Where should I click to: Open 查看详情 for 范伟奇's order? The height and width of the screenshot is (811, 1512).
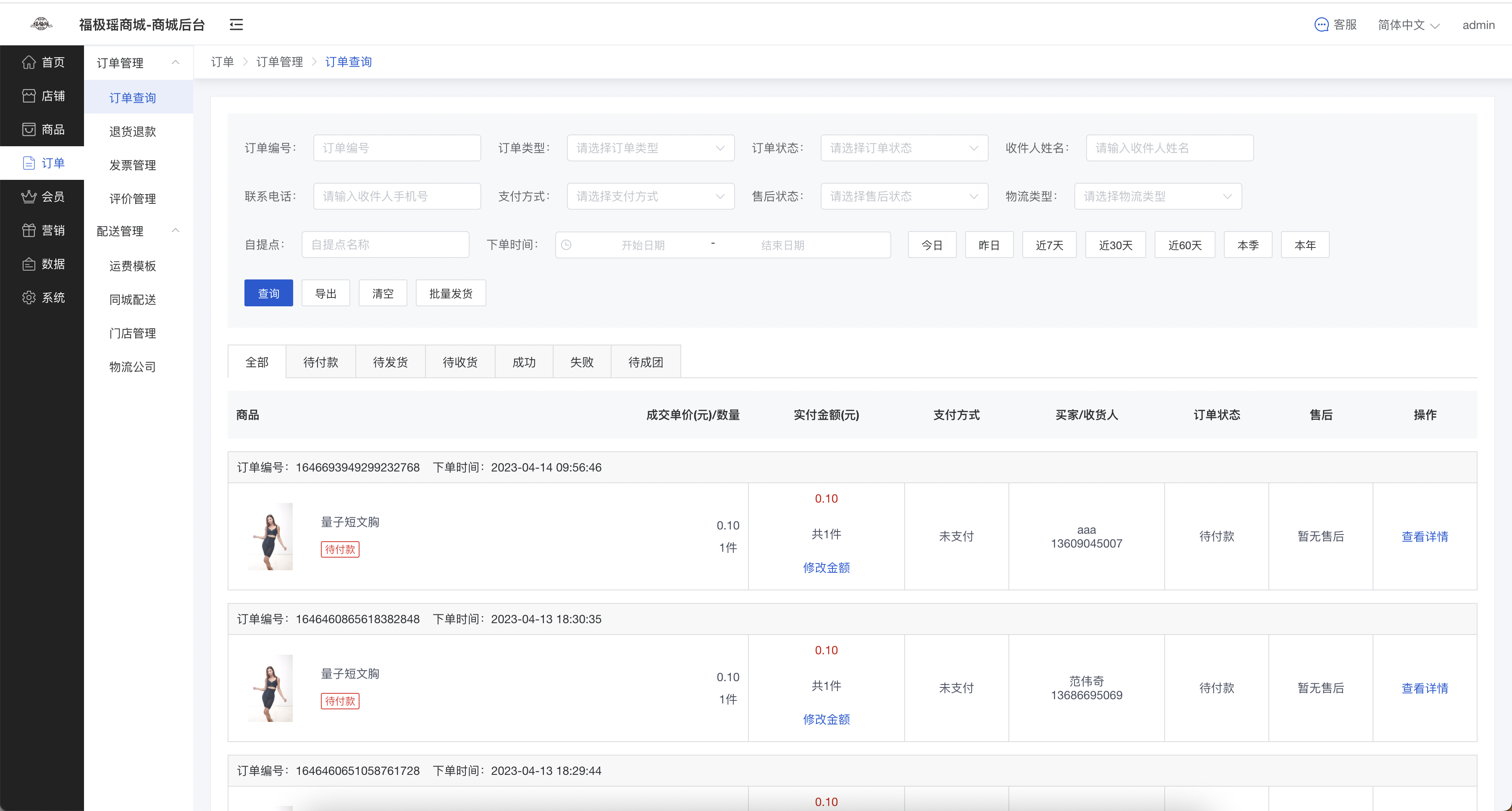[x=1425, y=688]
